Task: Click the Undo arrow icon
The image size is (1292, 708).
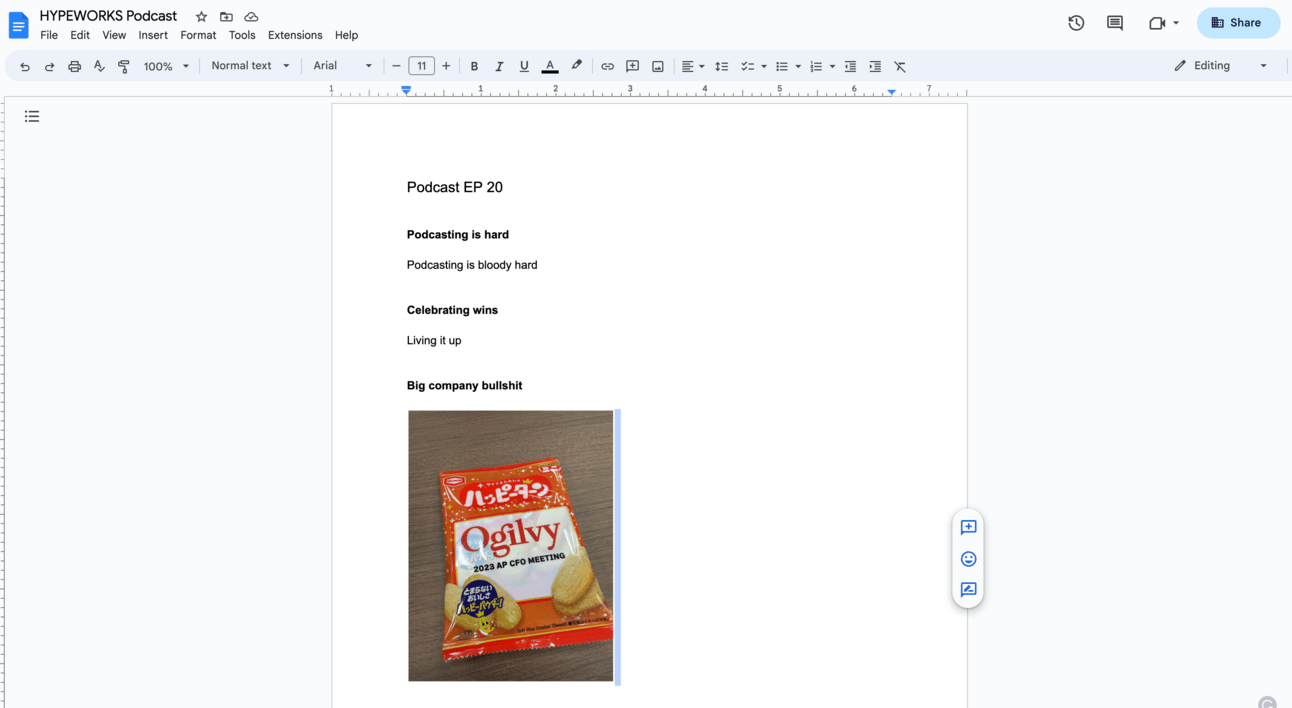Action: [x=24, y=66]
